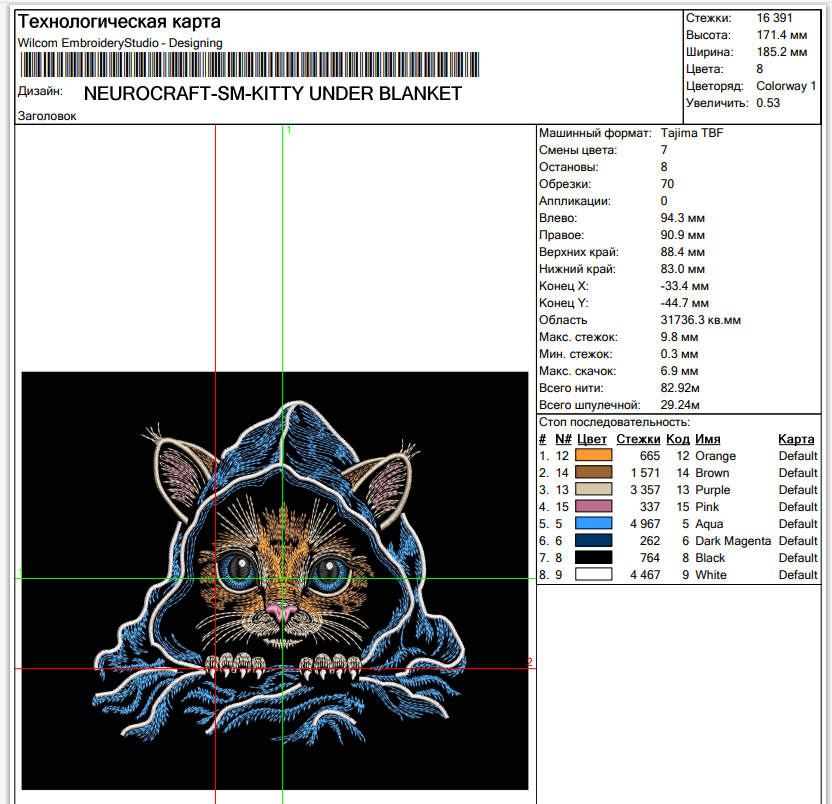Click the 'Карта' column header
Image resolution: width=832 pixels, height=804 pixels.
pos(796,439)
